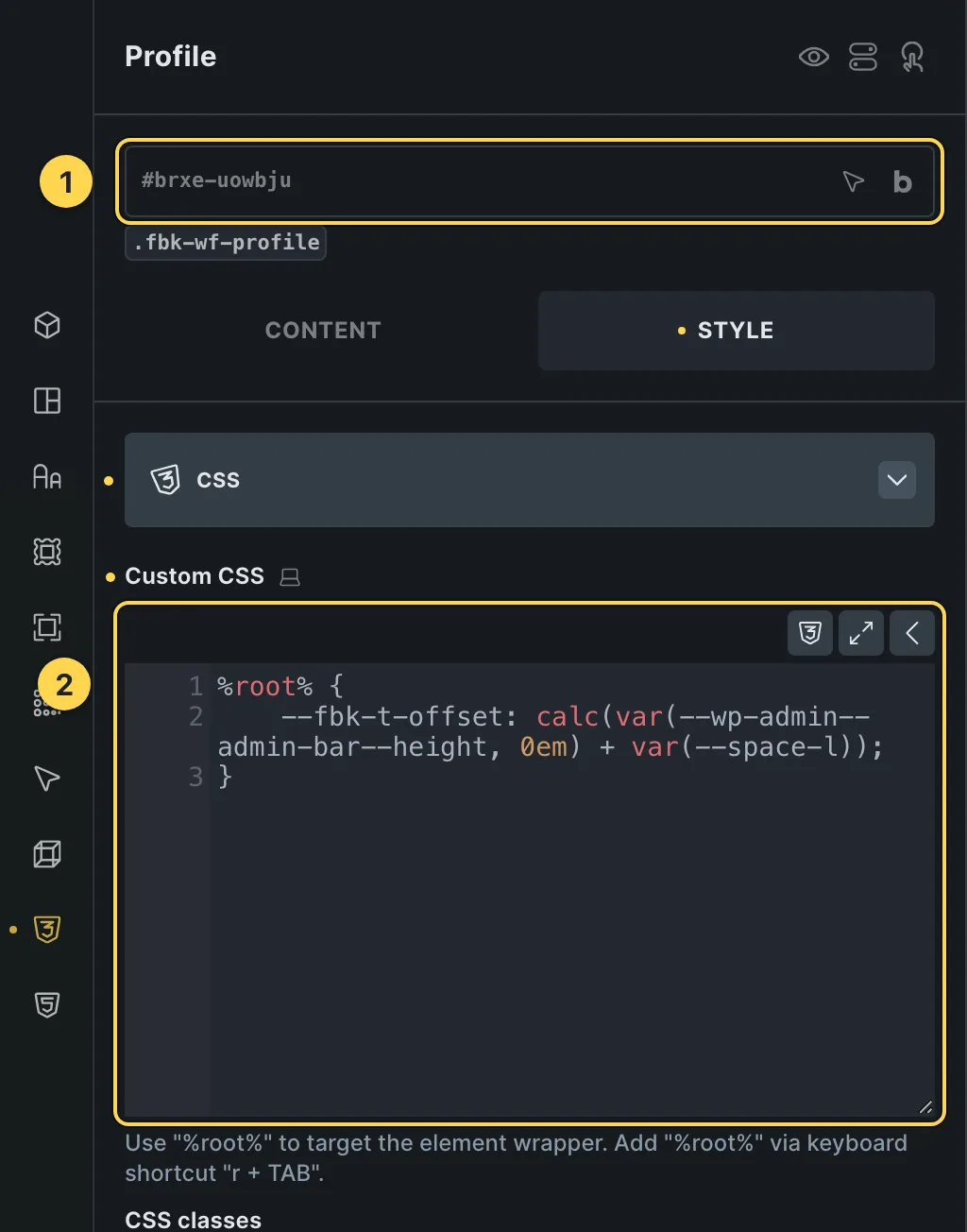Open the border square icon in sidebar
This screenshot has height=1232, width=967.
click(47, 627)
